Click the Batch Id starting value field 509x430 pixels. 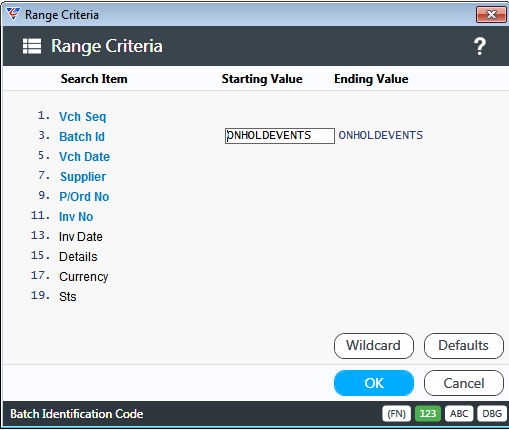(x=280, y=136)
